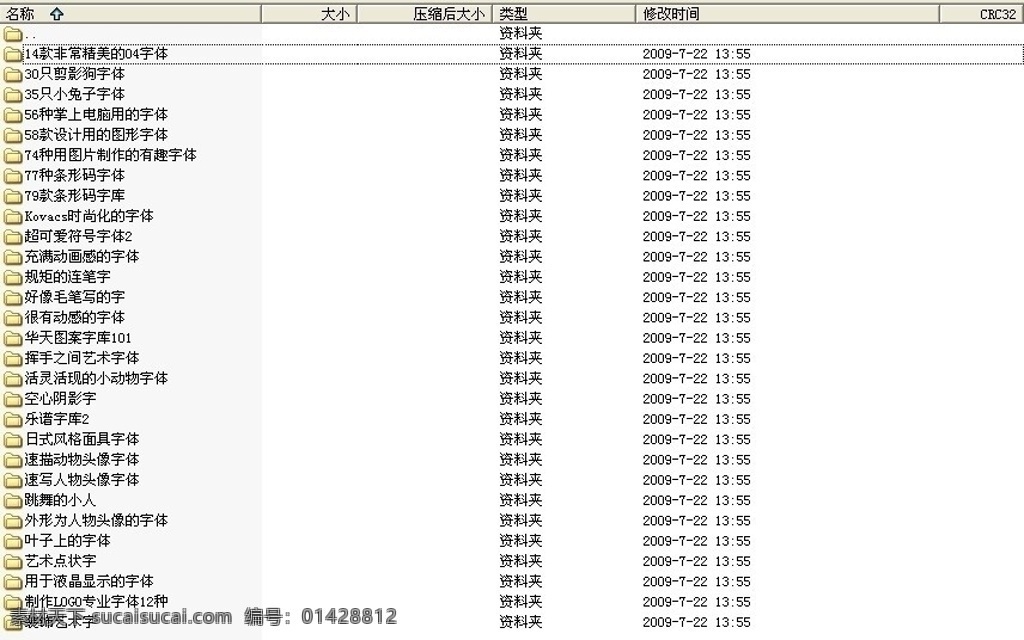Click folder icon of 14款非常精美的04字体
The height and width of the screenshot is (640, 1024).
[12, 54]
